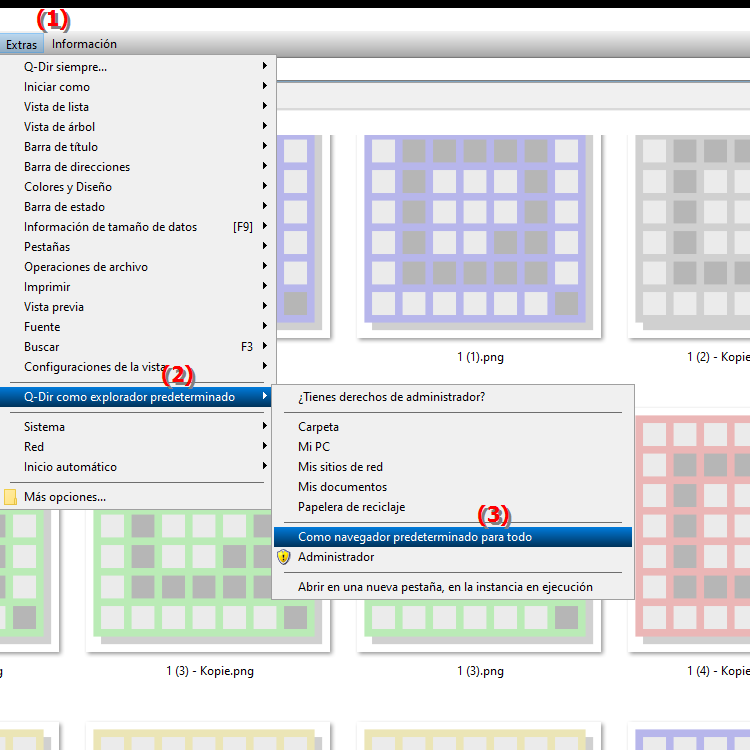Open the Fuente submenu
The height and width of the screenshot is (750, 750).
click(137, 327)
